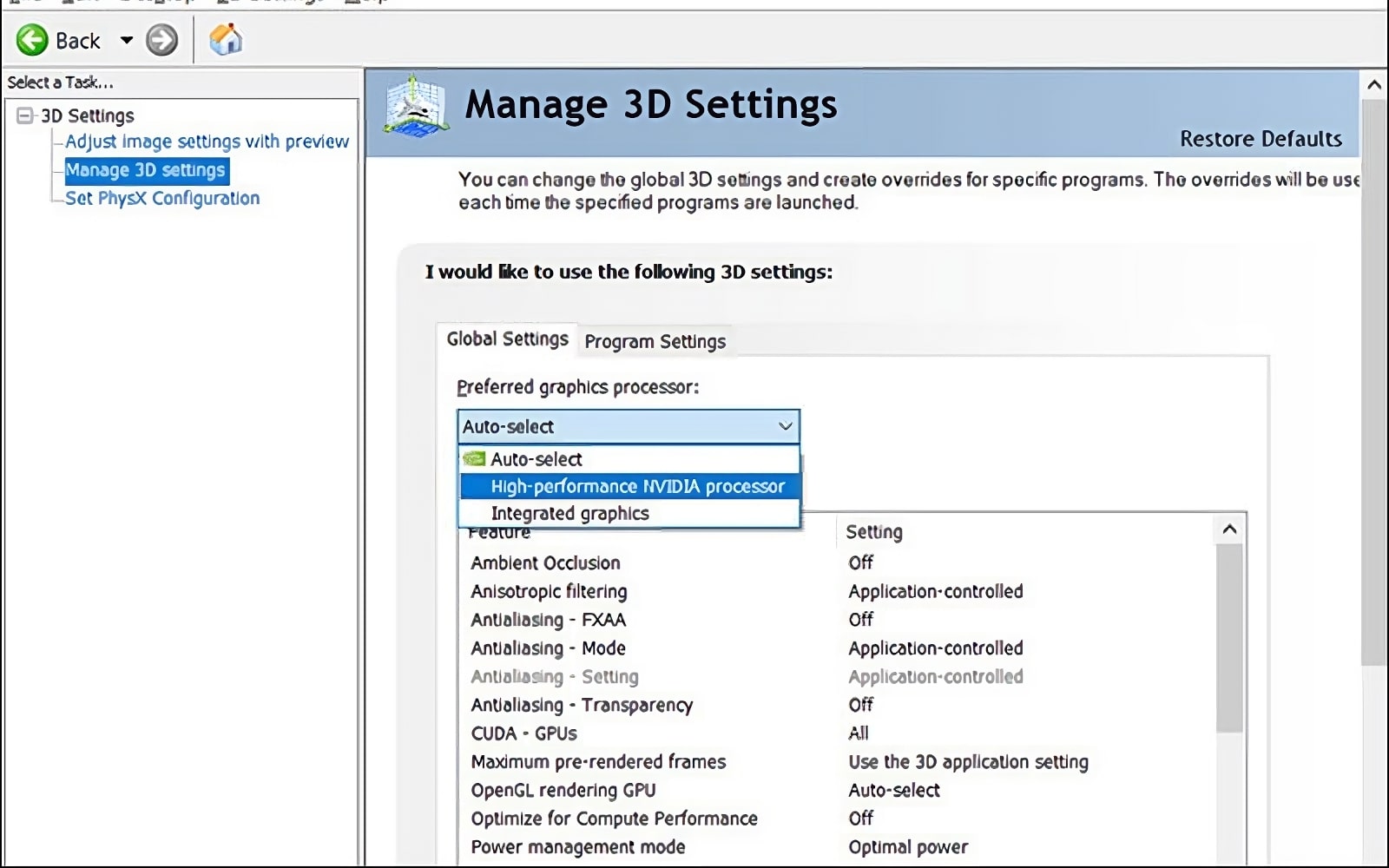Click the settings list scroll-up arrow
The image size is (1389, 868).
1229,529
